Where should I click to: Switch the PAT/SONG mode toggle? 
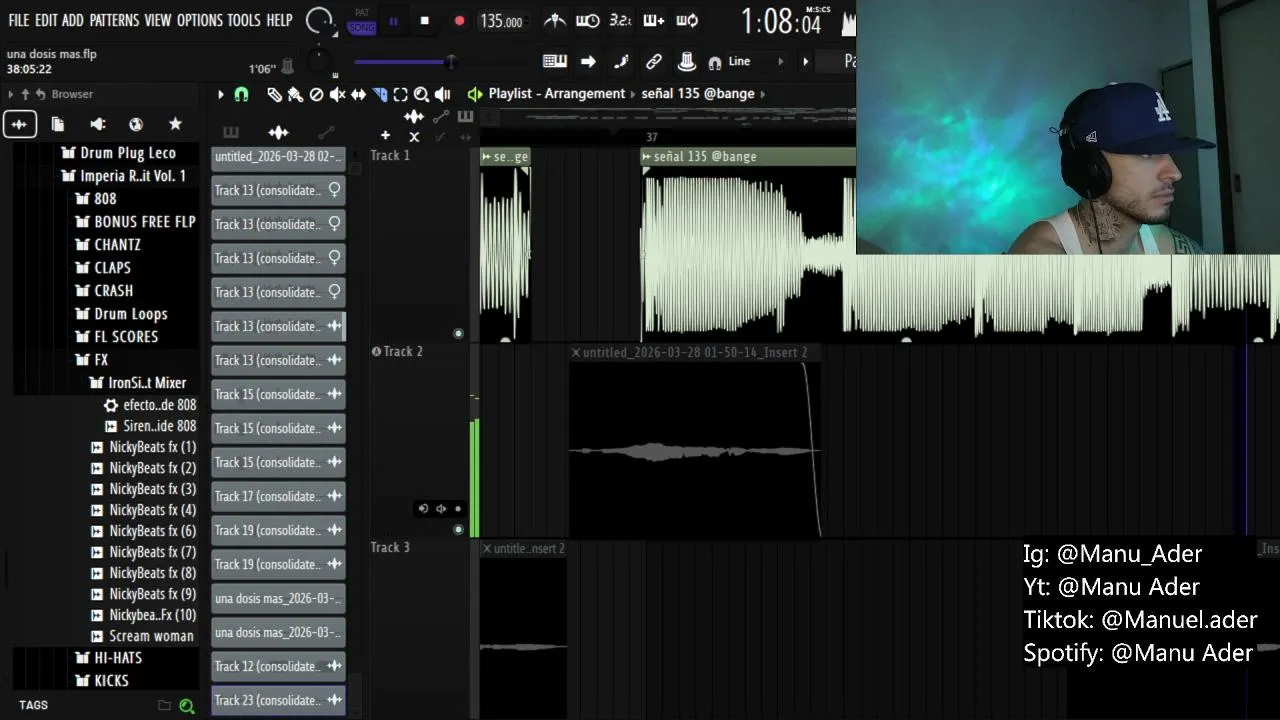(361, 21)
